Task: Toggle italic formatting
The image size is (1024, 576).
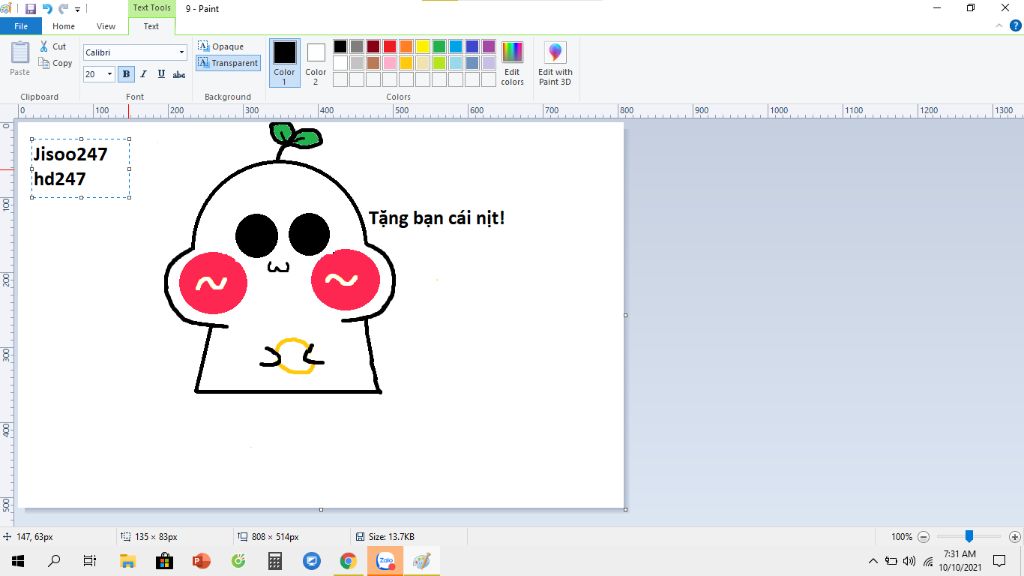Action: [144, 74]
